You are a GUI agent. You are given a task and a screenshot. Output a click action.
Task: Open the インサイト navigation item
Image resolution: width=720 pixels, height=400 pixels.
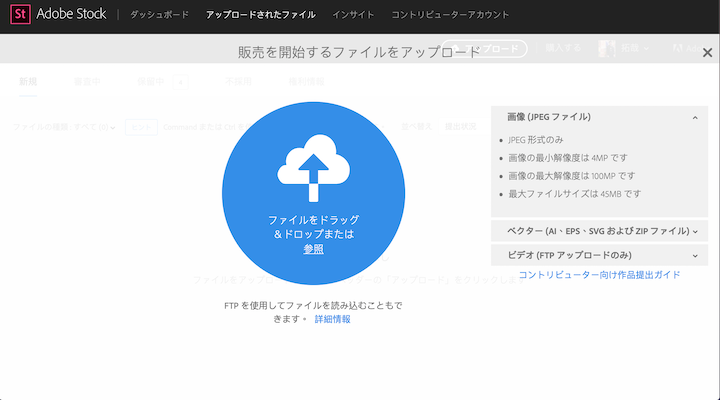[x=353, y=15]
